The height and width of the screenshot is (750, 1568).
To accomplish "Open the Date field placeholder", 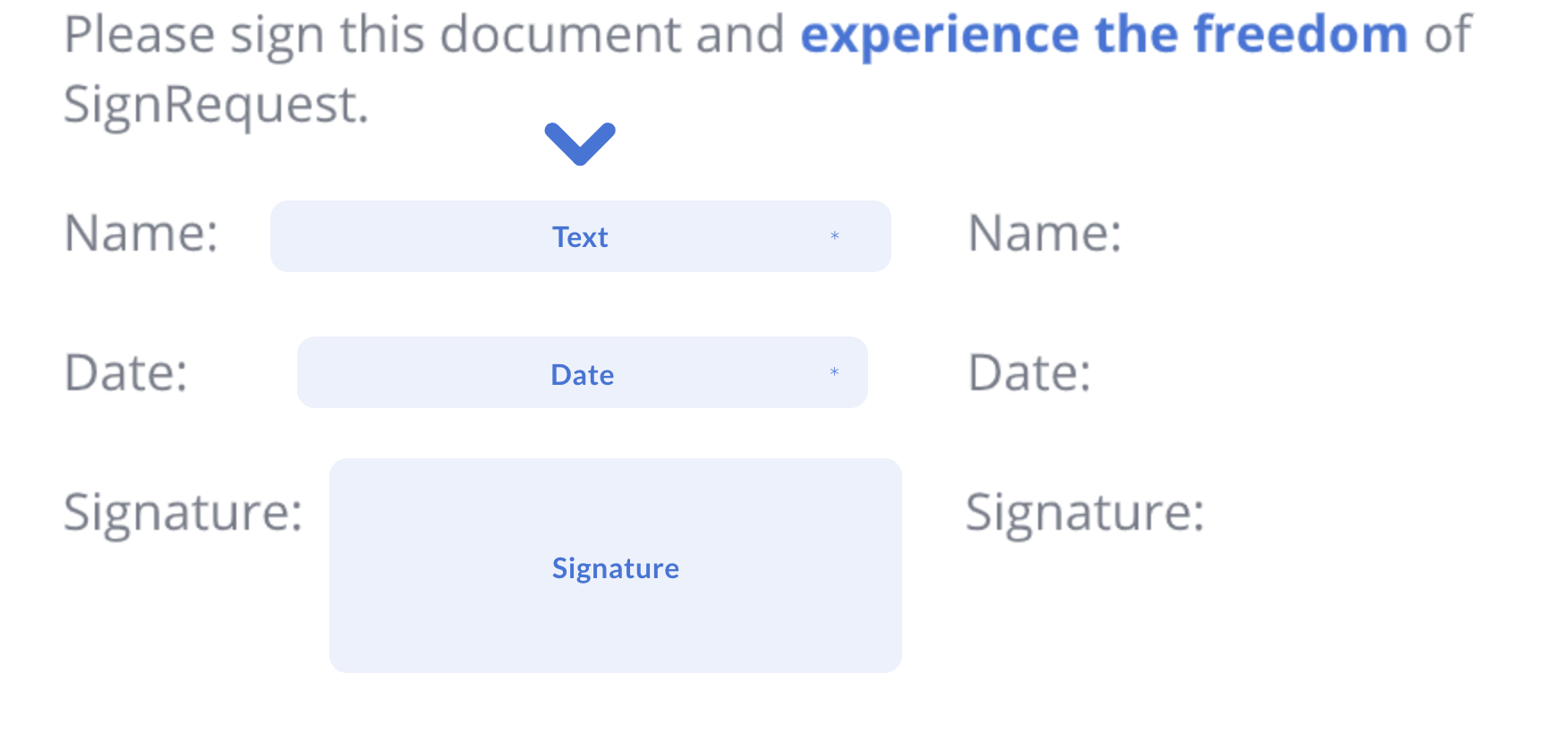I will tap(583, 372).
